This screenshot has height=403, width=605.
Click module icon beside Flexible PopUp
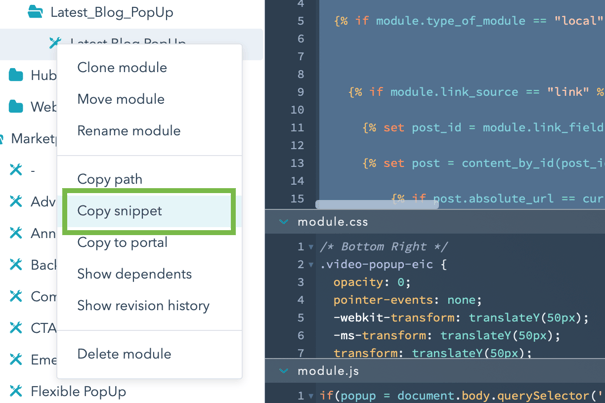[16, 391]
